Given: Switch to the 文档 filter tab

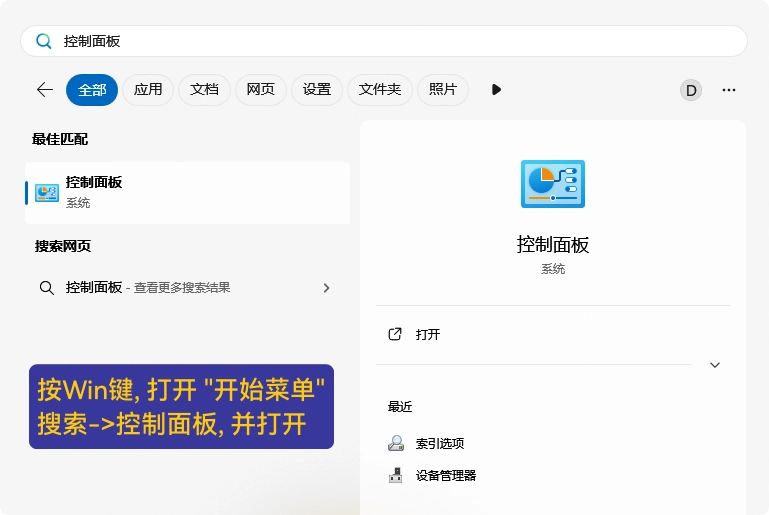Looking at the screenshot, I should point(204,90).
